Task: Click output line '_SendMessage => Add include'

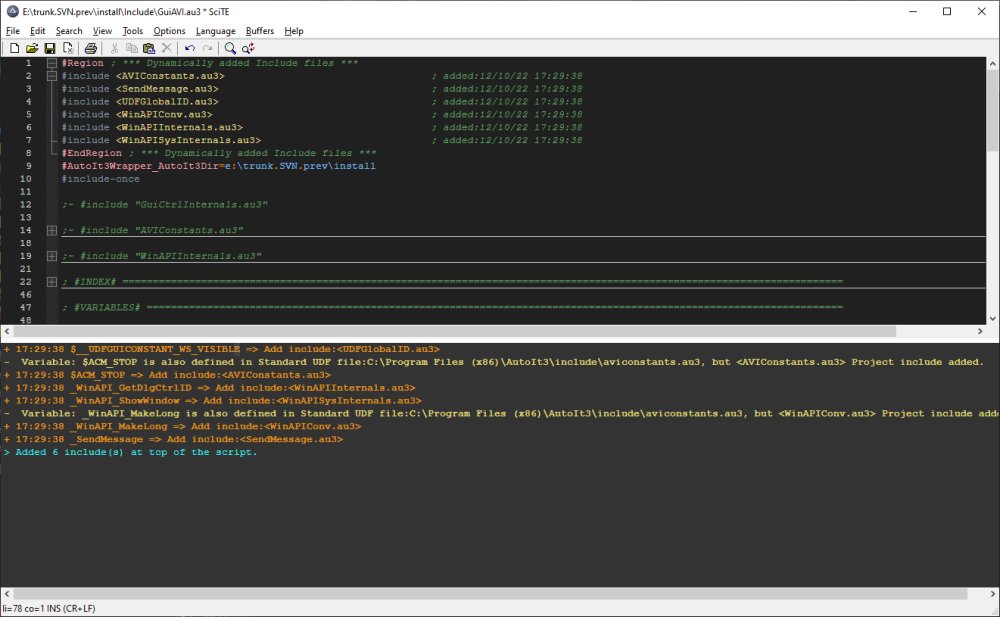Action: (173, 439)
